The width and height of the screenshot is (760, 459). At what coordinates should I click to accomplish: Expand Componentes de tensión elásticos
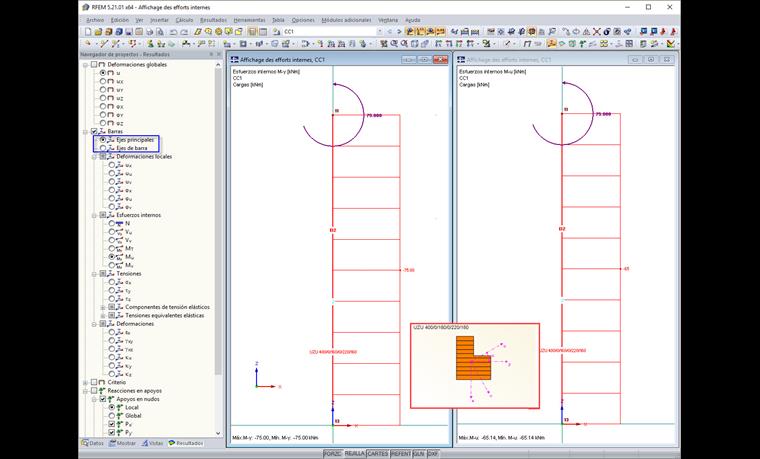pos(103,307)
